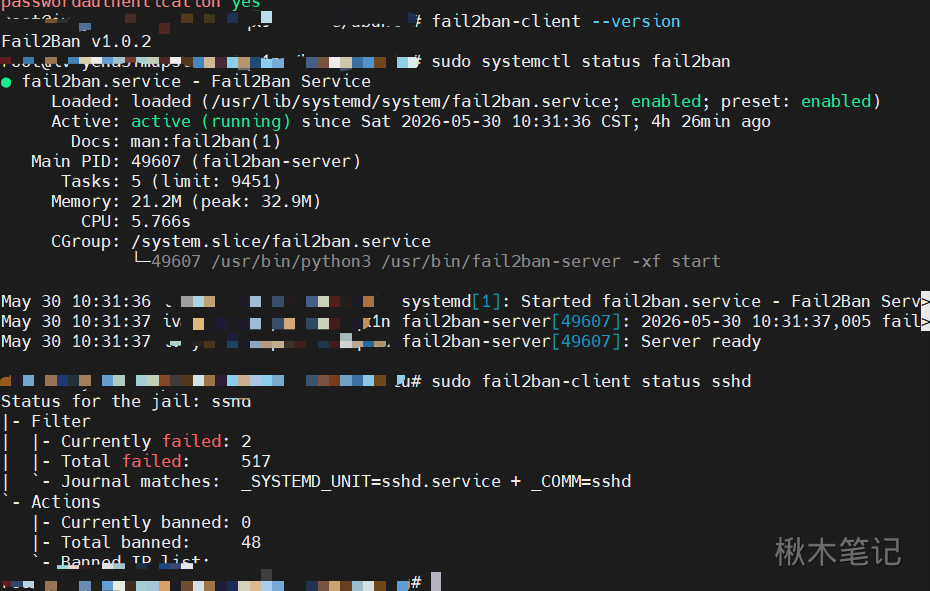Select Memory value '21.2M (peak: 32.9M)'
930x591 pixels.
point(226,202)
